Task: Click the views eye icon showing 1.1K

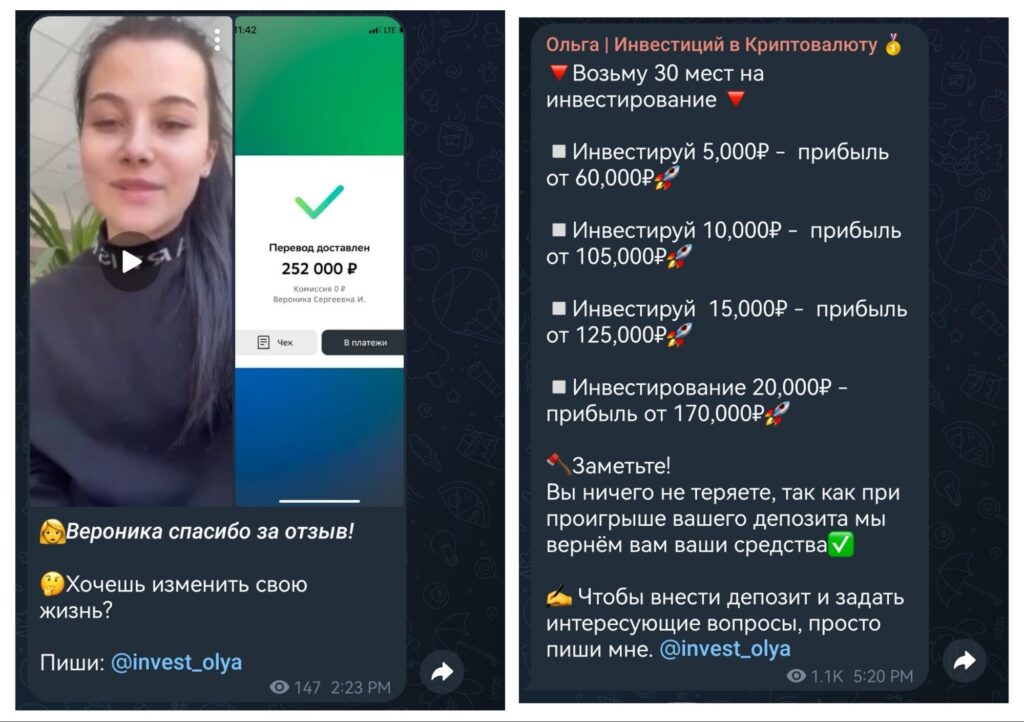Action: [x=796, y=676]
